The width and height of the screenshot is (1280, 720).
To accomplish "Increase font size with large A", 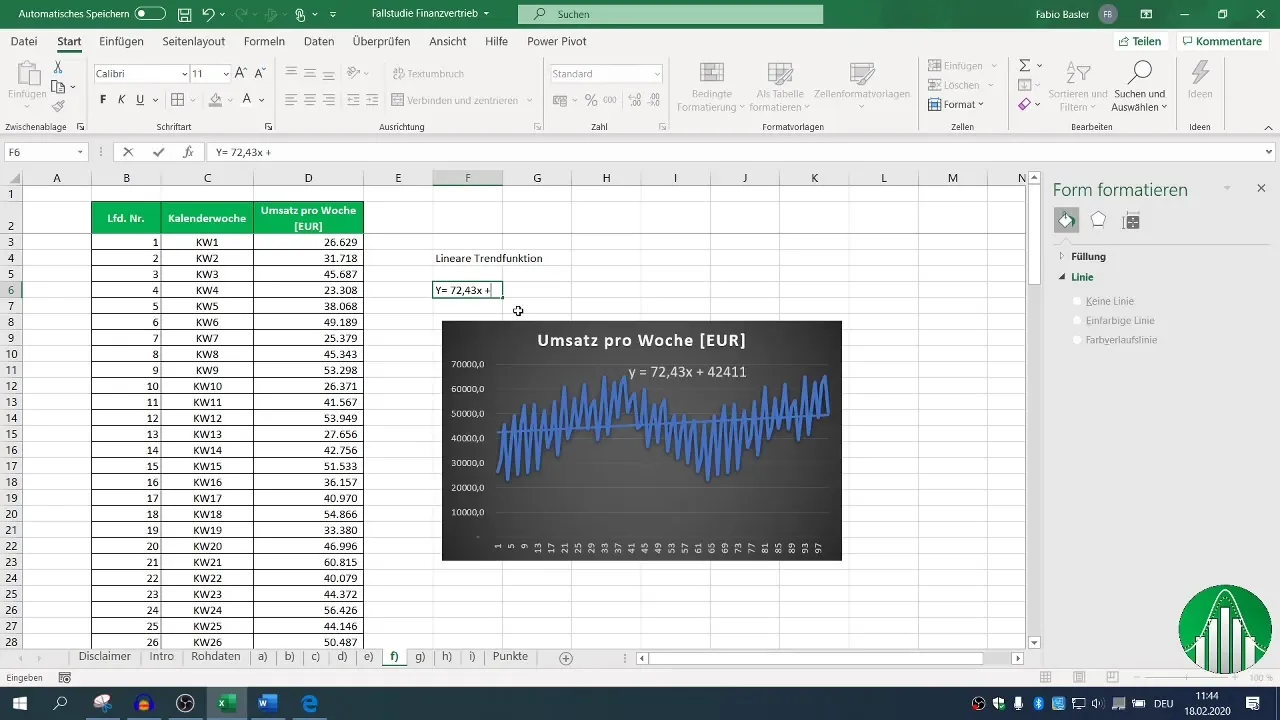I will click(x=242, y=74).
